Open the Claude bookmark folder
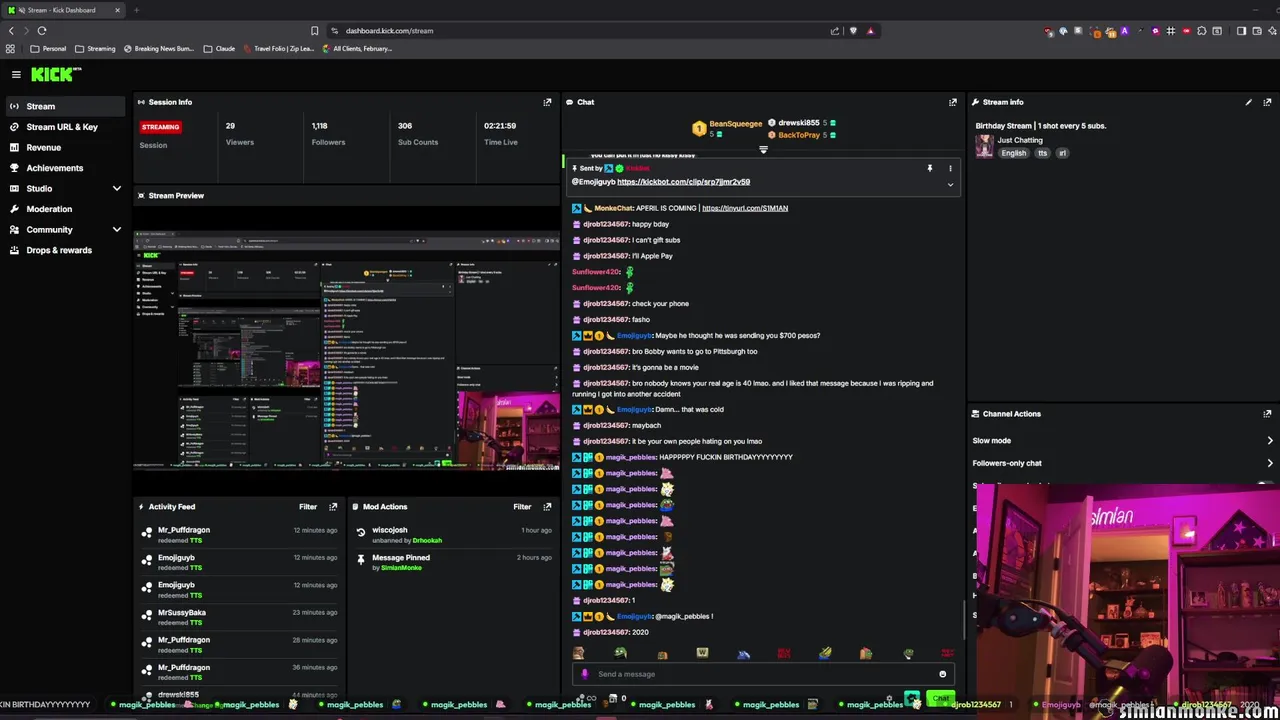This screenshot has height=720, width=1280. (x=219, y=48)
